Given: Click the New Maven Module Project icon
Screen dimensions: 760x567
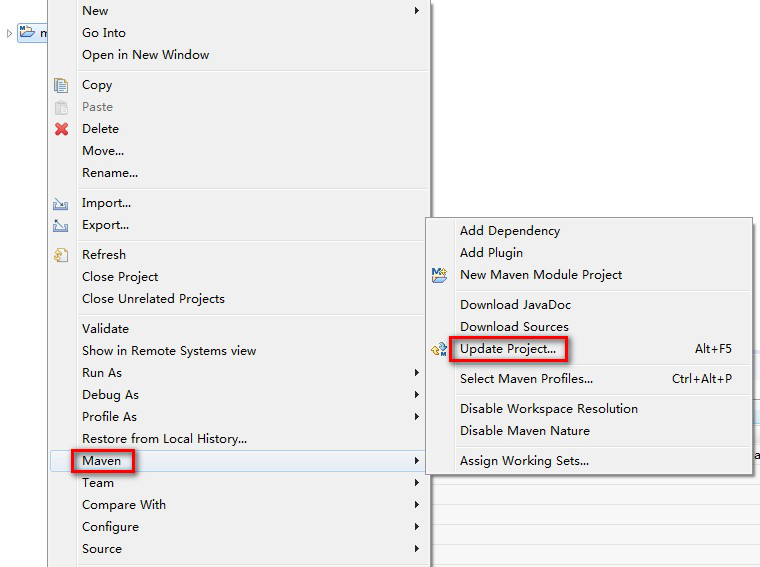Looking at the screenshot, I should pyautogui.click(x=439, y=275).
